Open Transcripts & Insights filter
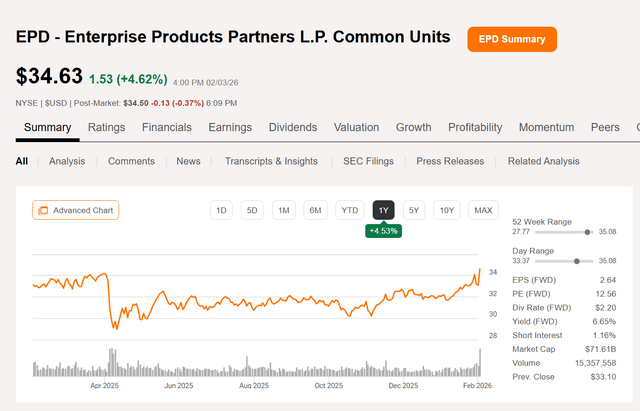Viewport: 640px width, 411px height. point(271,161)
